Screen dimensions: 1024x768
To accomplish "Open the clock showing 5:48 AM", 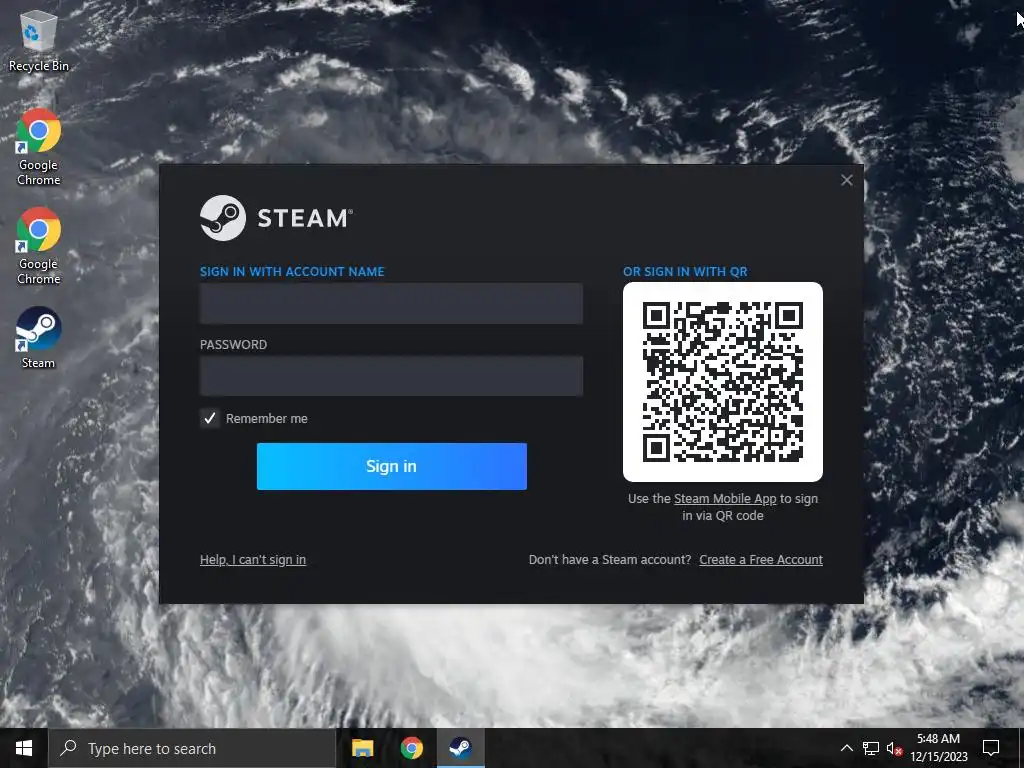I will [938, 748].
